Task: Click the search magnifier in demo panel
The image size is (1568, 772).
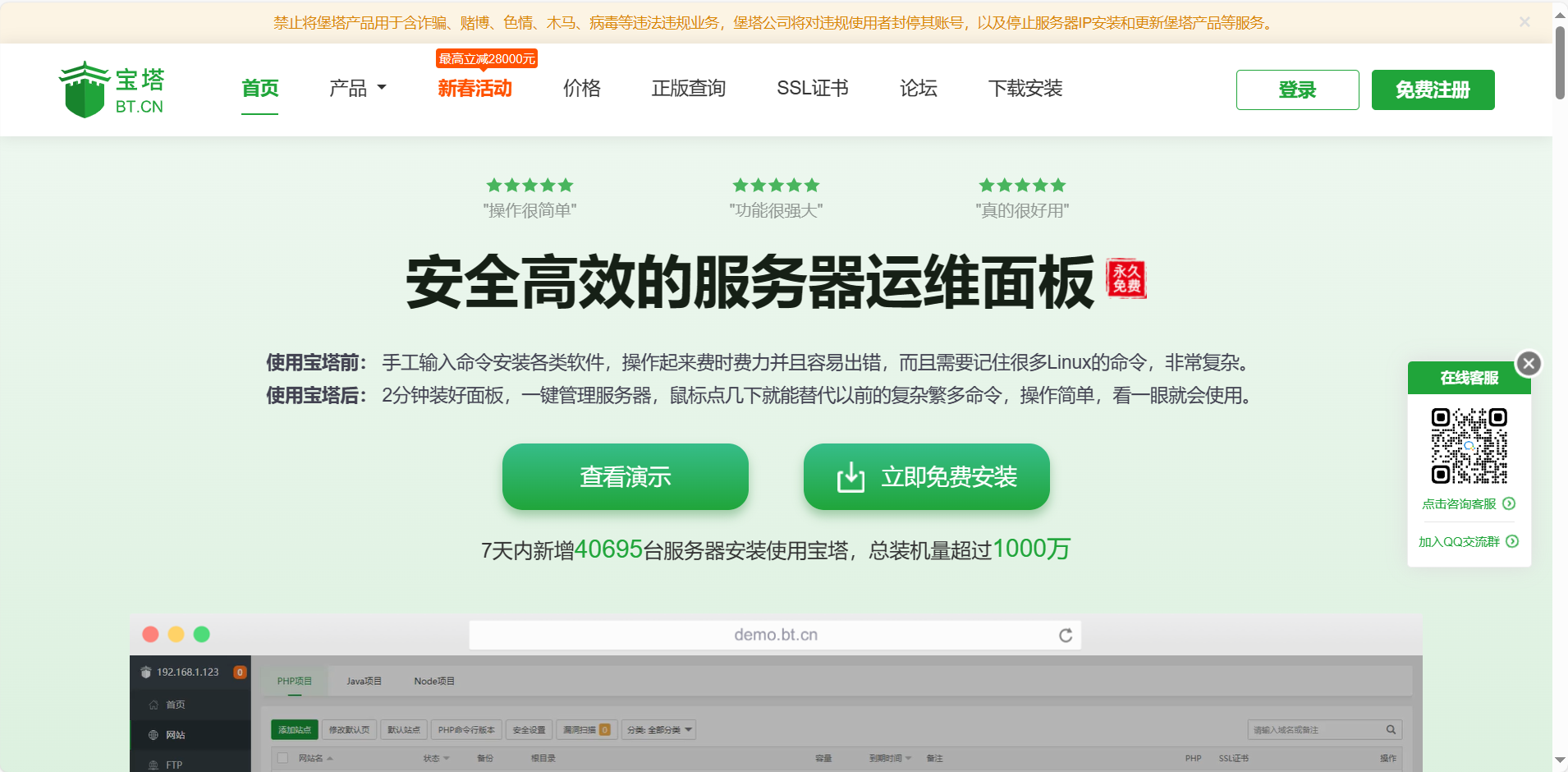Action: point(1390,729)
